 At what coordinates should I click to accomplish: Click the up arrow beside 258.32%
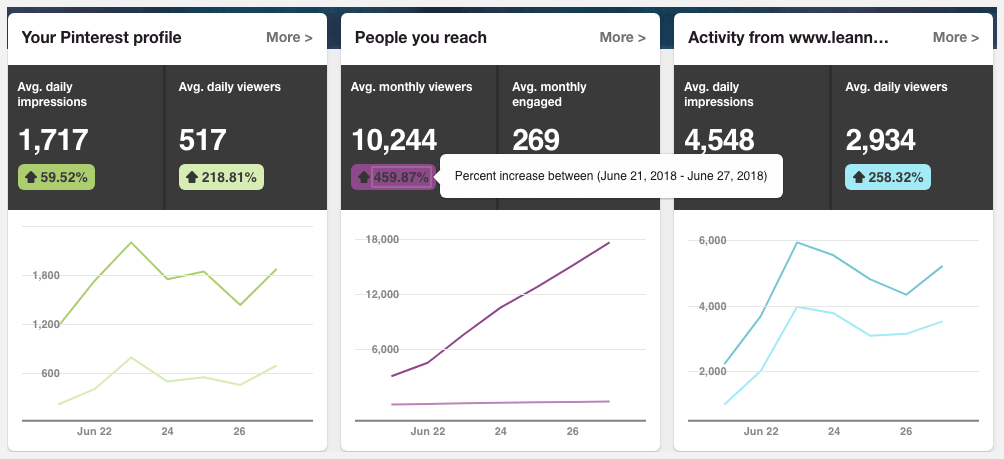tap(859, 177)
